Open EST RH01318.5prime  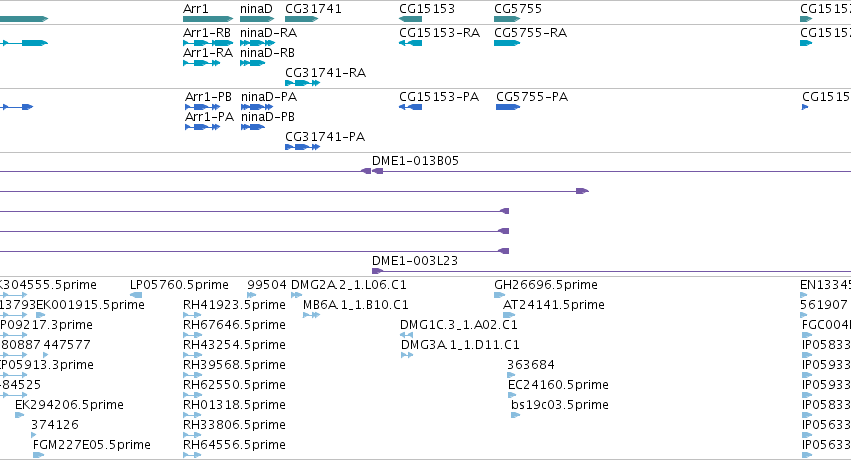[234, 405]
